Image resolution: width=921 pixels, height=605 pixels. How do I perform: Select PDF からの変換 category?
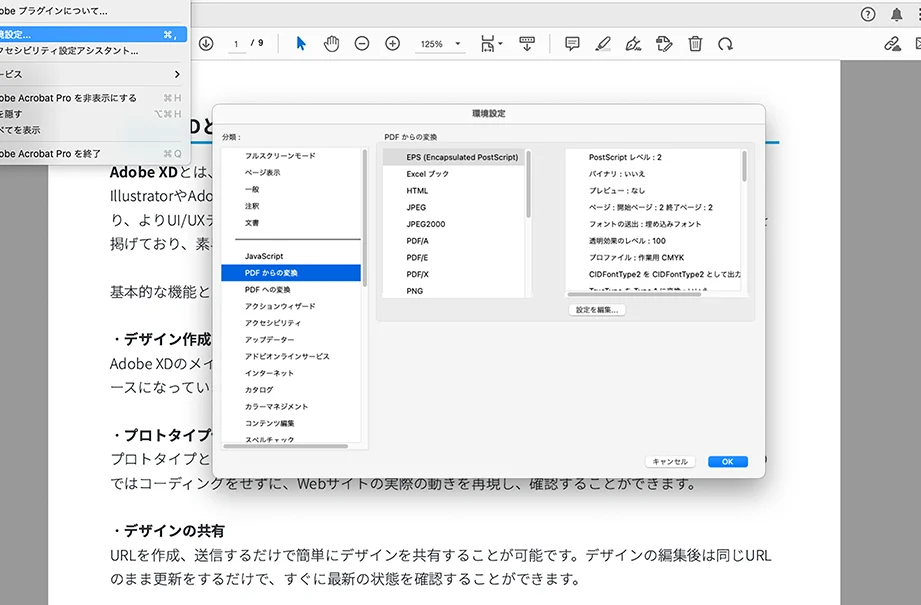click(291, 273)
